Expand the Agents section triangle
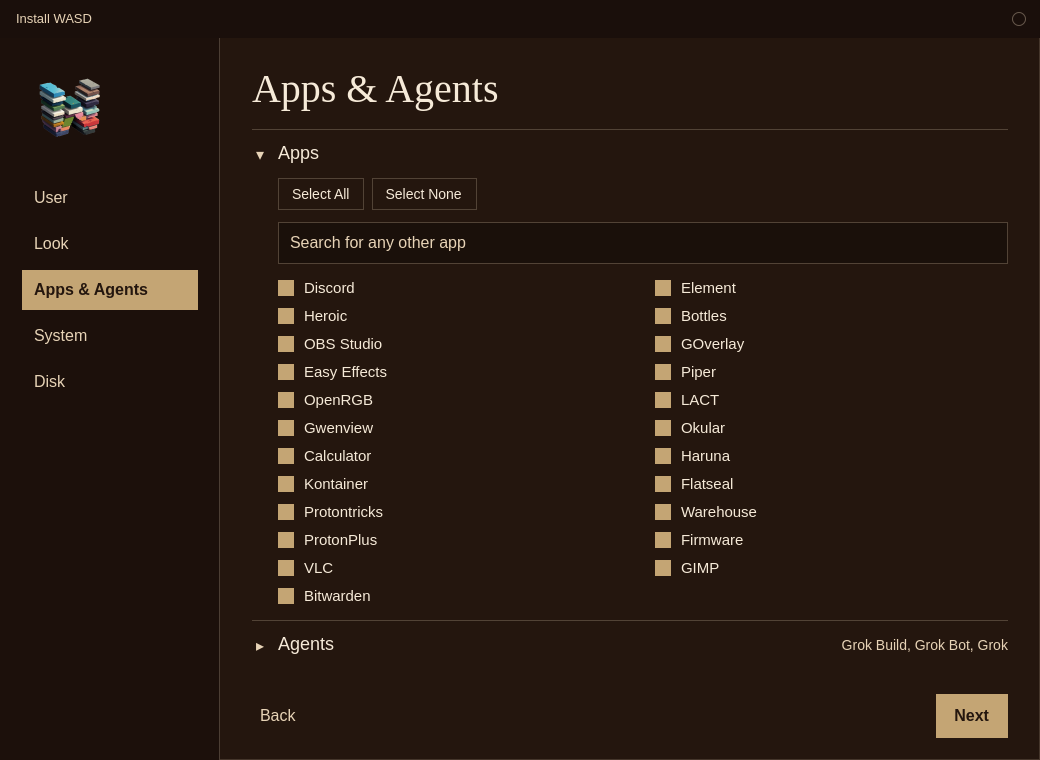 tap(260, 646)
